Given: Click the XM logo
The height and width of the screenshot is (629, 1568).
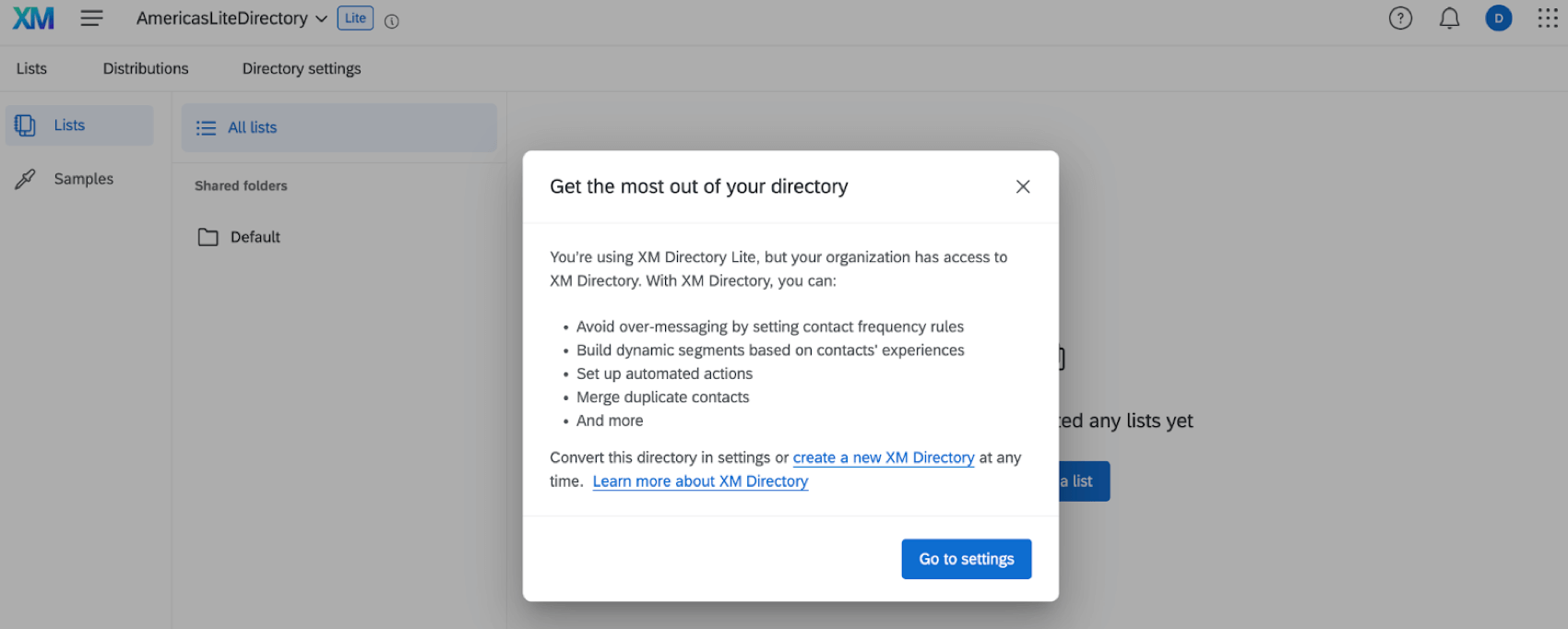Looking at the screenshot, I should 33,18.
